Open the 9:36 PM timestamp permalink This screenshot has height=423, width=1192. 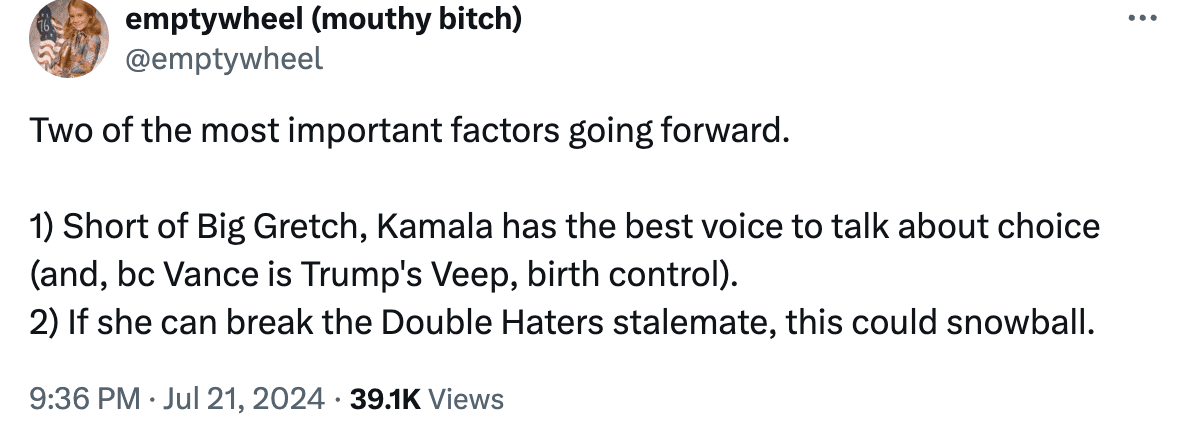tap(85, 399)
